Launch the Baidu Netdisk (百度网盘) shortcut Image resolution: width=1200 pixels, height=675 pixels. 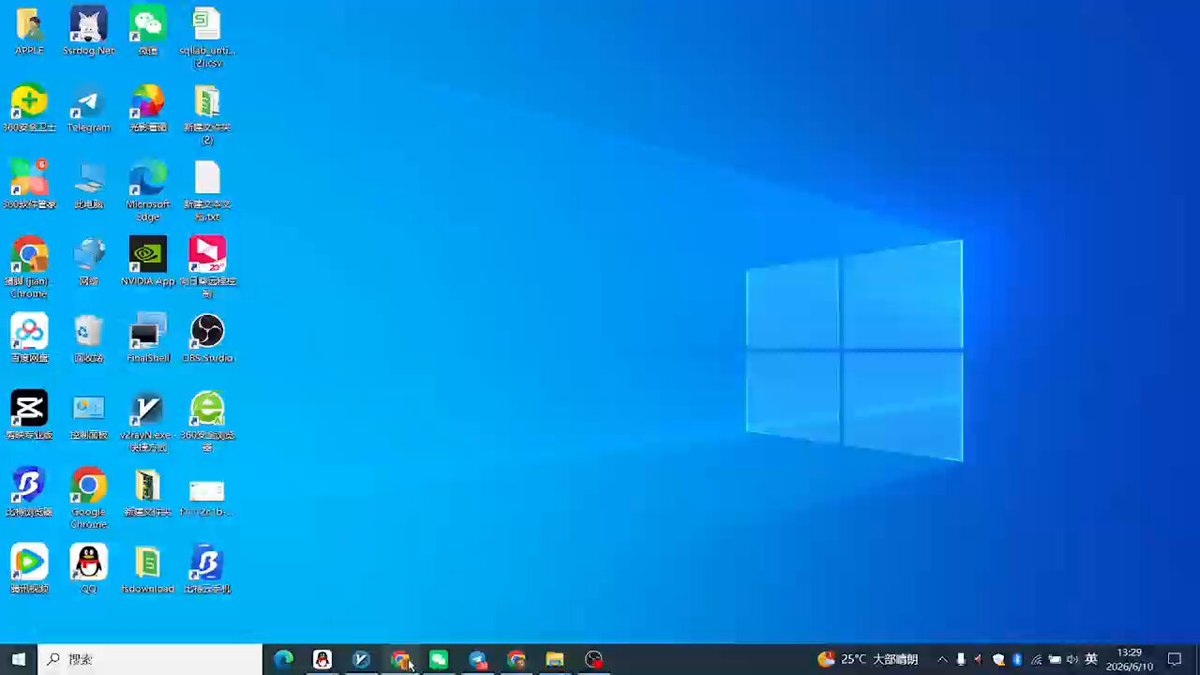click(x=29, y=337)
